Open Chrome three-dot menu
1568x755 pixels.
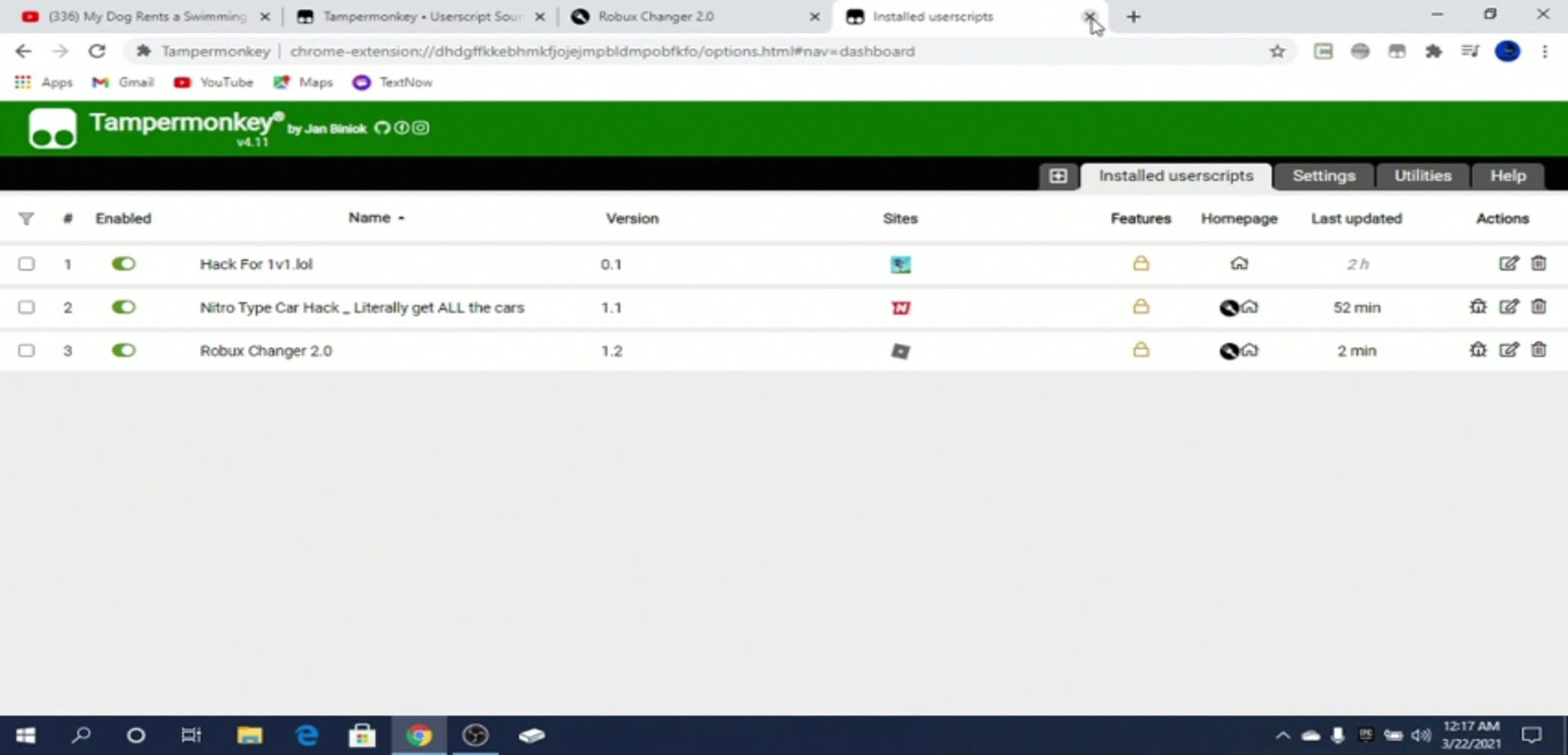pos(1545,51)
